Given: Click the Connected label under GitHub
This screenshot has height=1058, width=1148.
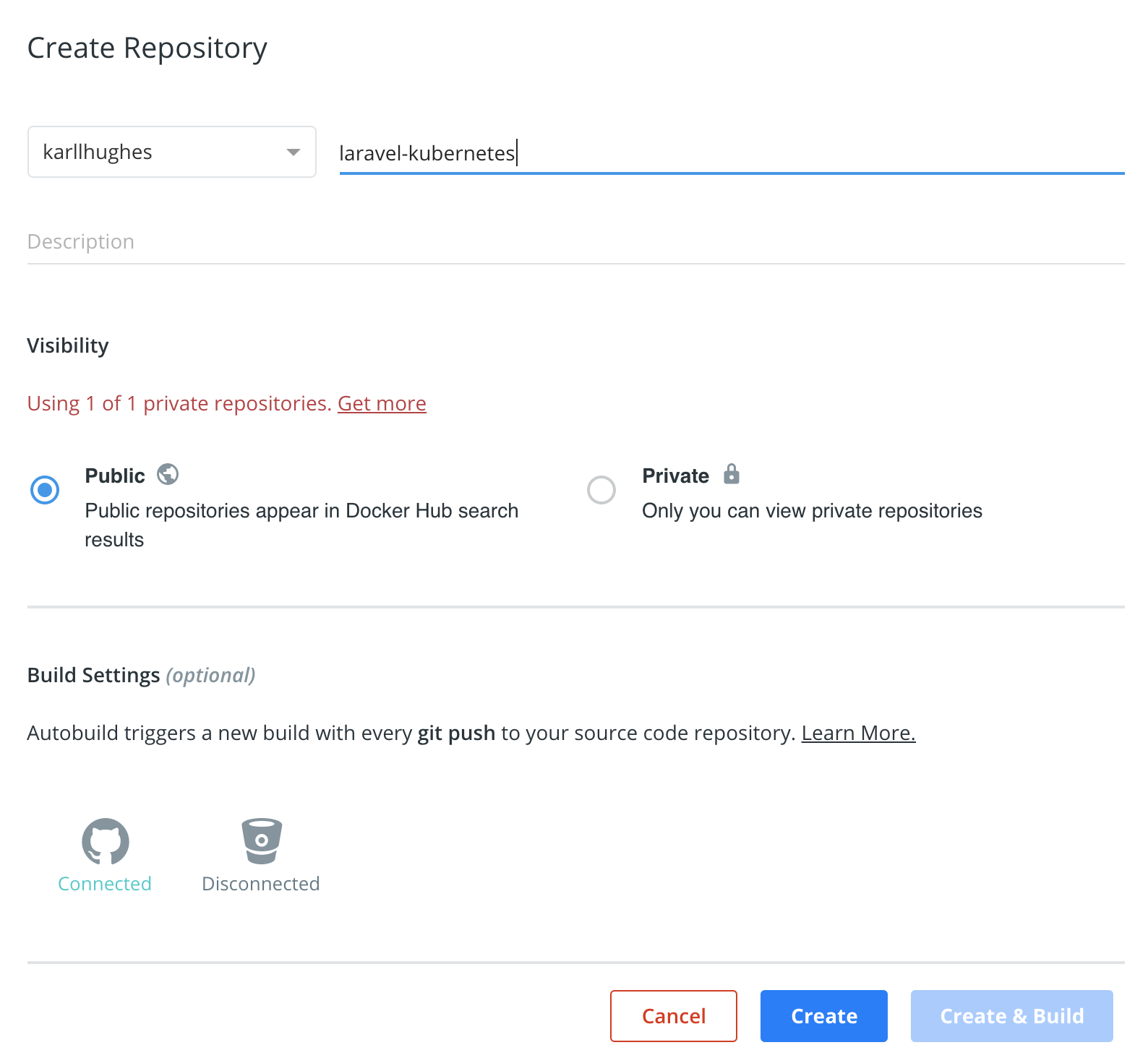Looking at the screenshot, I should (105, 884).
